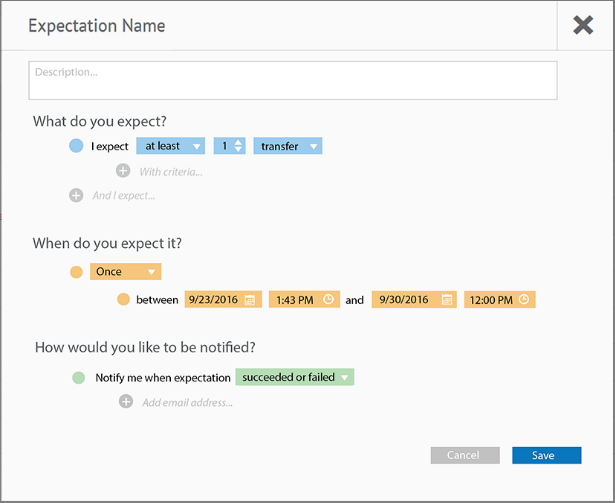Close the Expectation dialog with X icon
The image size is (615, 503).
click(x=583, y=26)
